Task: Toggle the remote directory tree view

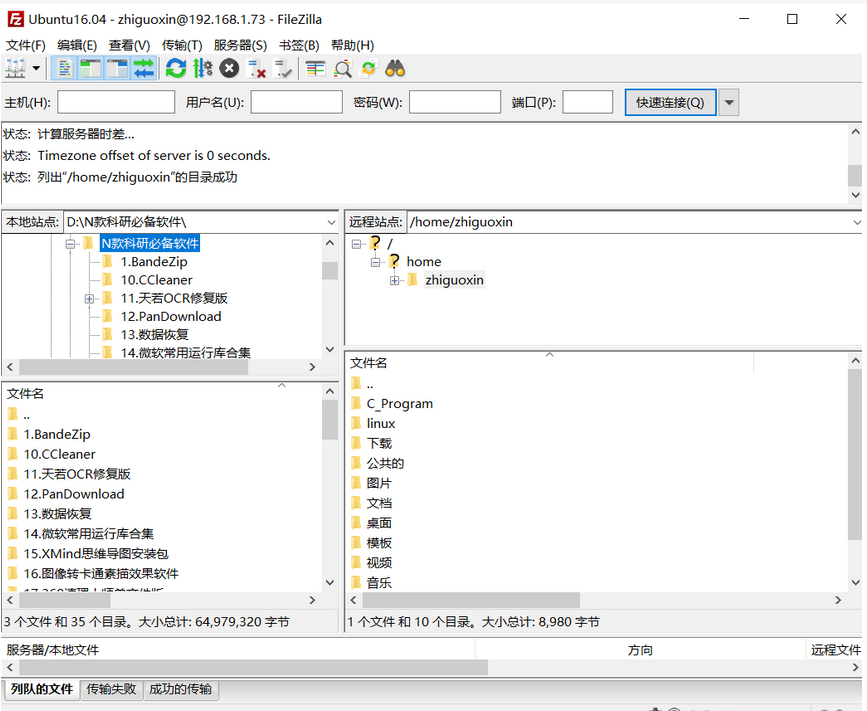Action: coord(117,69)
